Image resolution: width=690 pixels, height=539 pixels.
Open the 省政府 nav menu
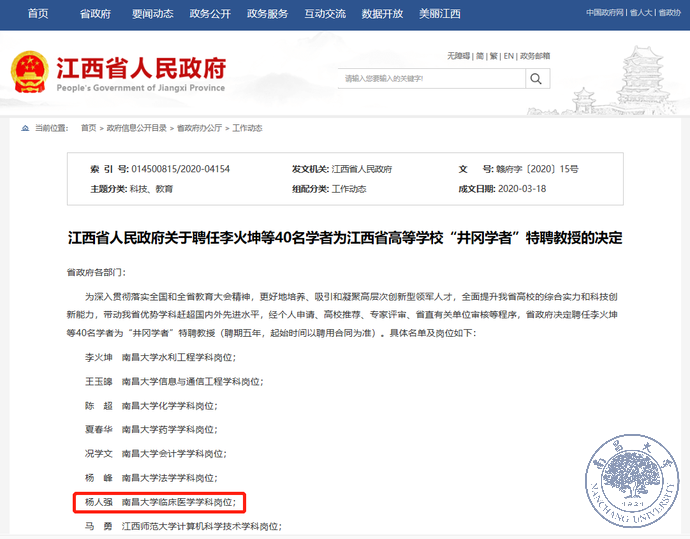pos(95,14)
